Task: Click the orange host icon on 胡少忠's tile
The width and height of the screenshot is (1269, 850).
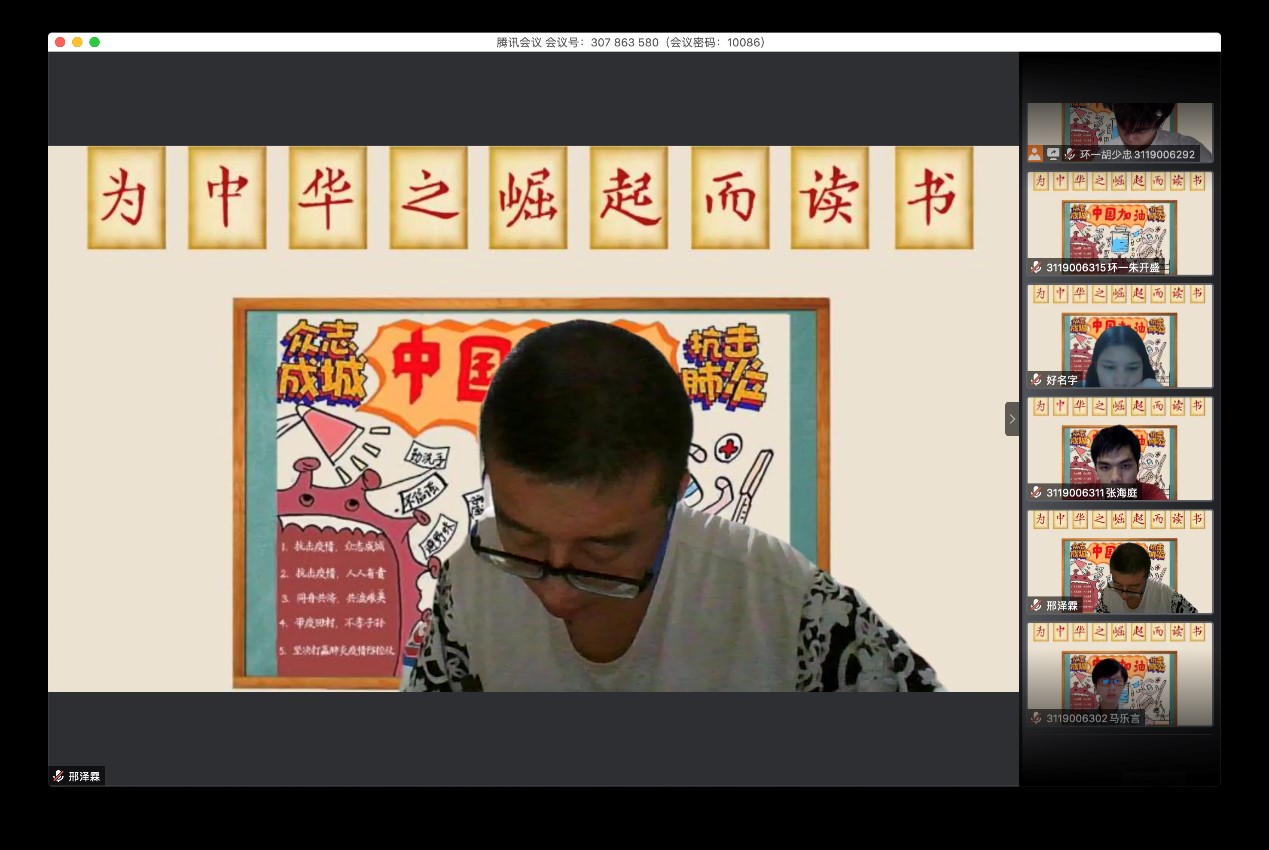Action: point(1035,154)
